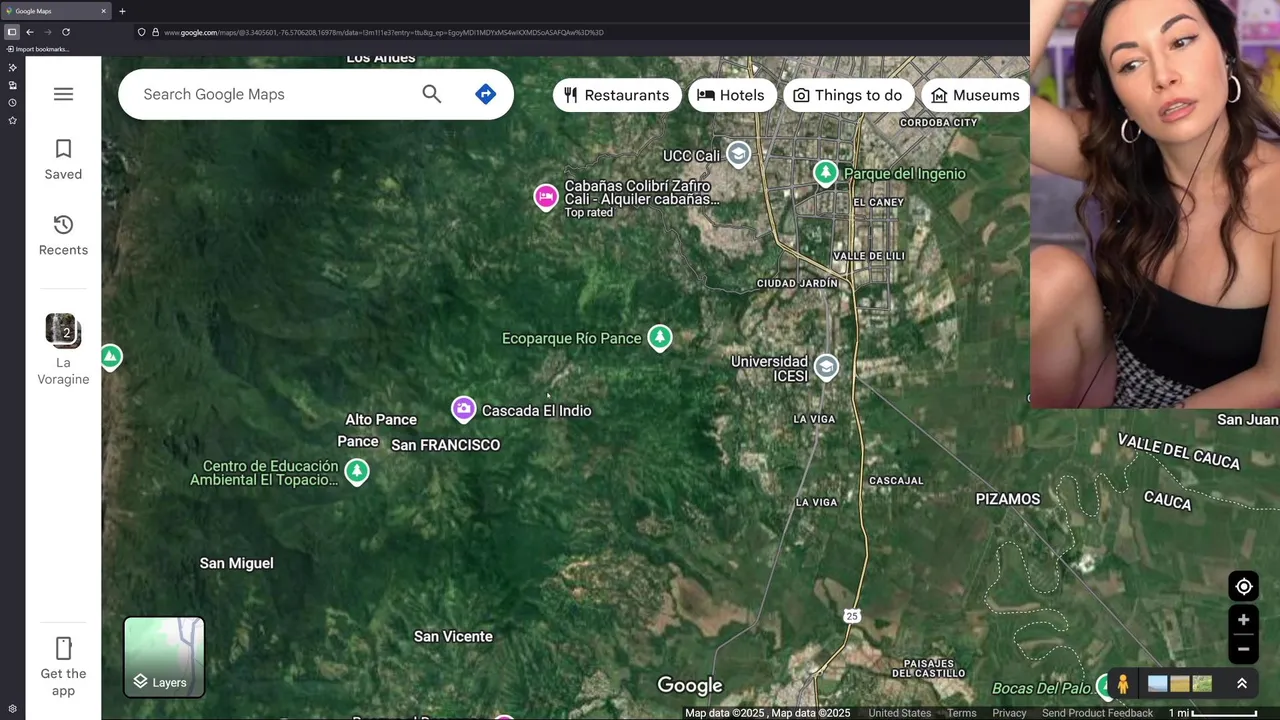The height and width of the screenshot is (720, 1280).
Task: Switch to the Google Maps browser tab
Action: click(55, 11)
